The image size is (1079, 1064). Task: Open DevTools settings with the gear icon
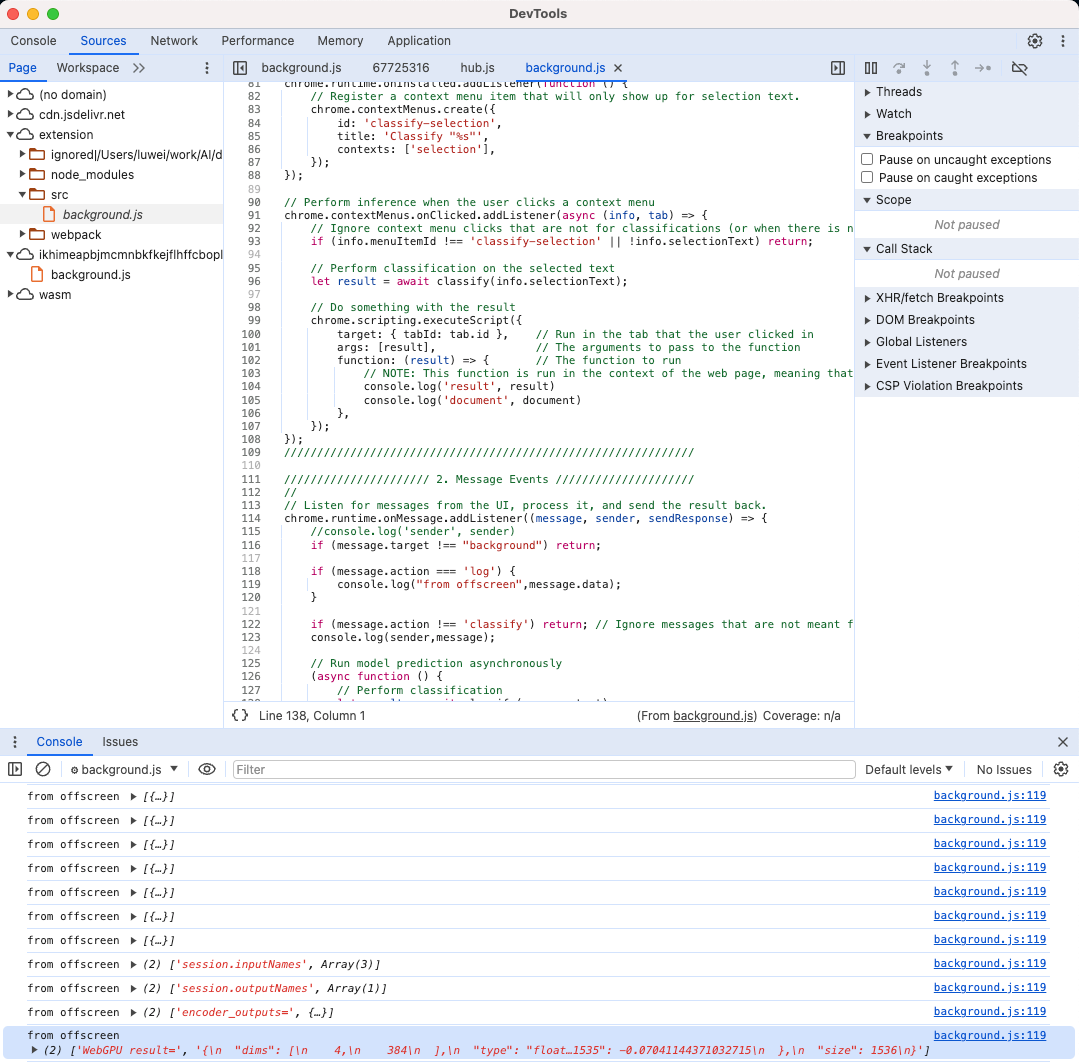(1035, 41)
